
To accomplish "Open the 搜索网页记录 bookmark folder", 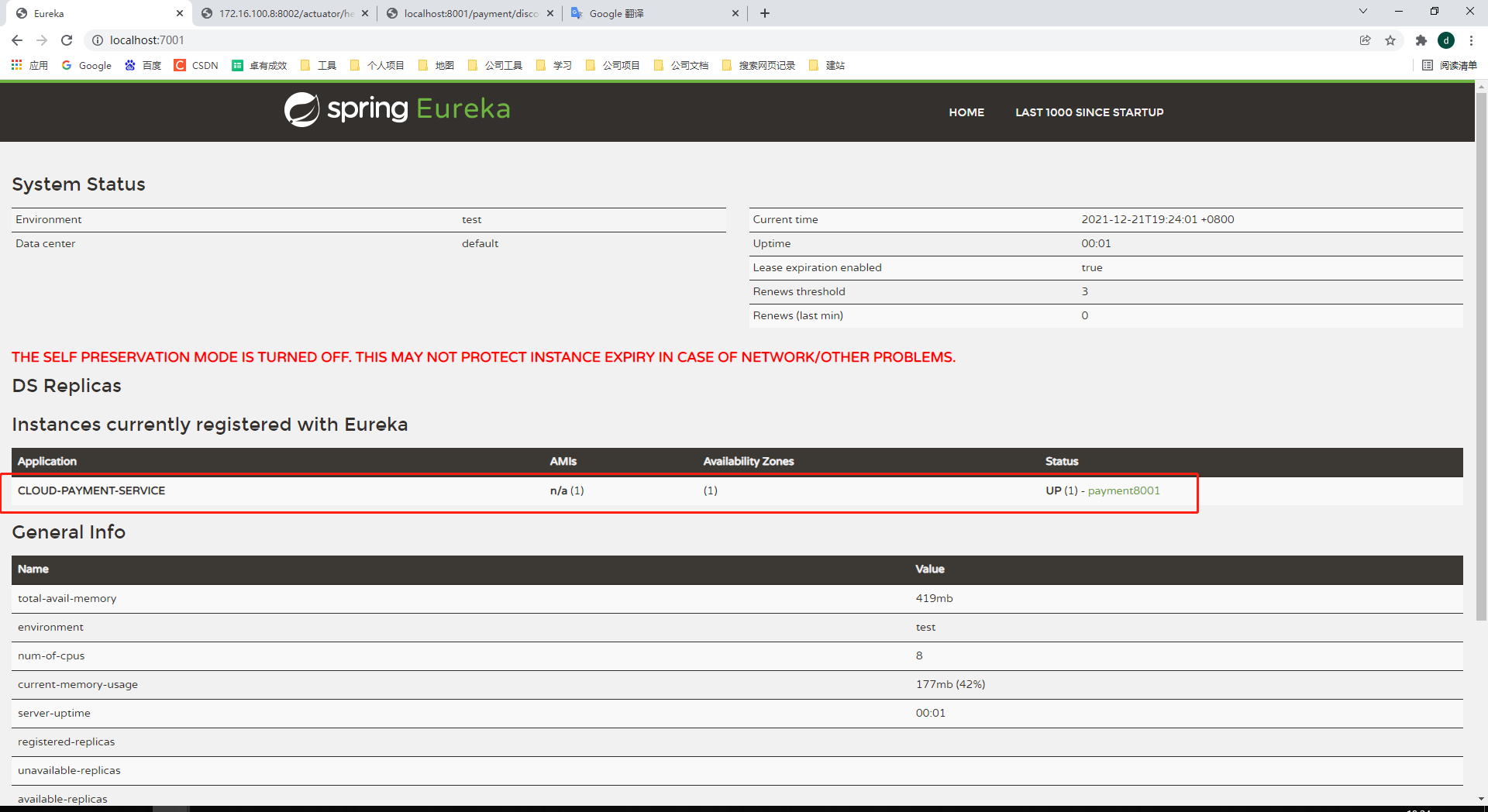I will coord(759,65).
